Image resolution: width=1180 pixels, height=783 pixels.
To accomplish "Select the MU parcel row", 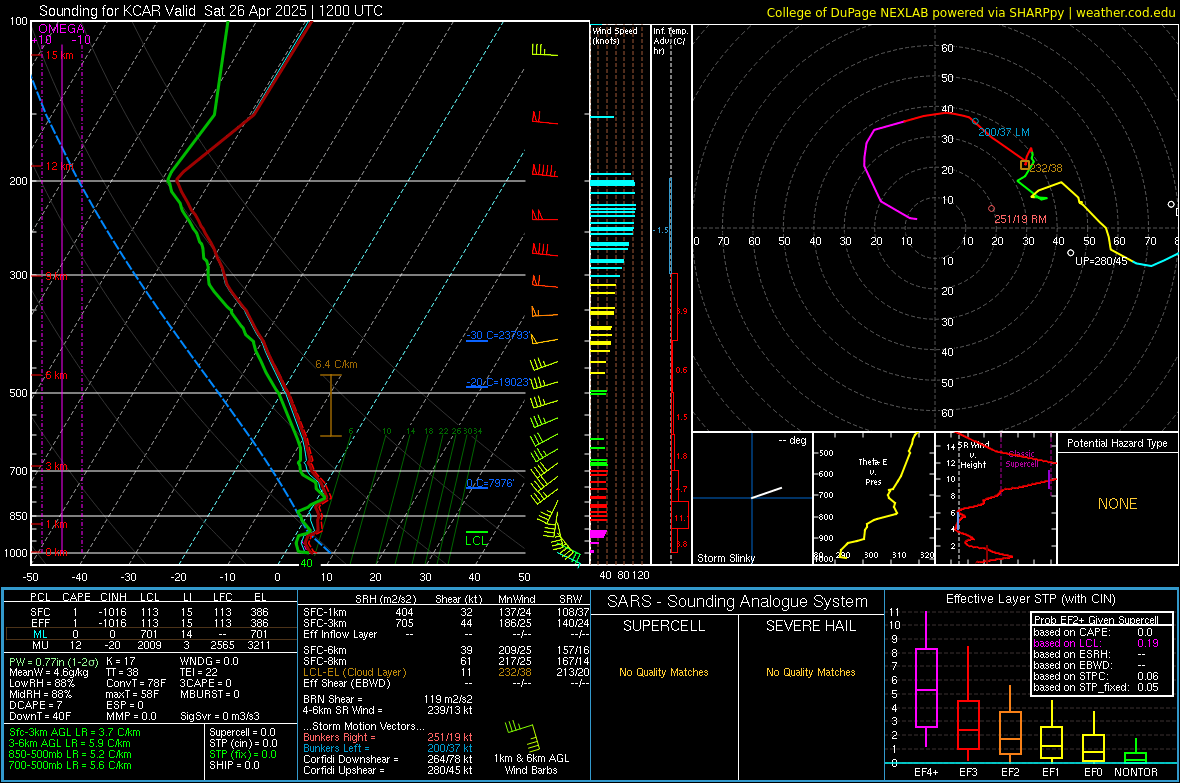I will (151, 645).
